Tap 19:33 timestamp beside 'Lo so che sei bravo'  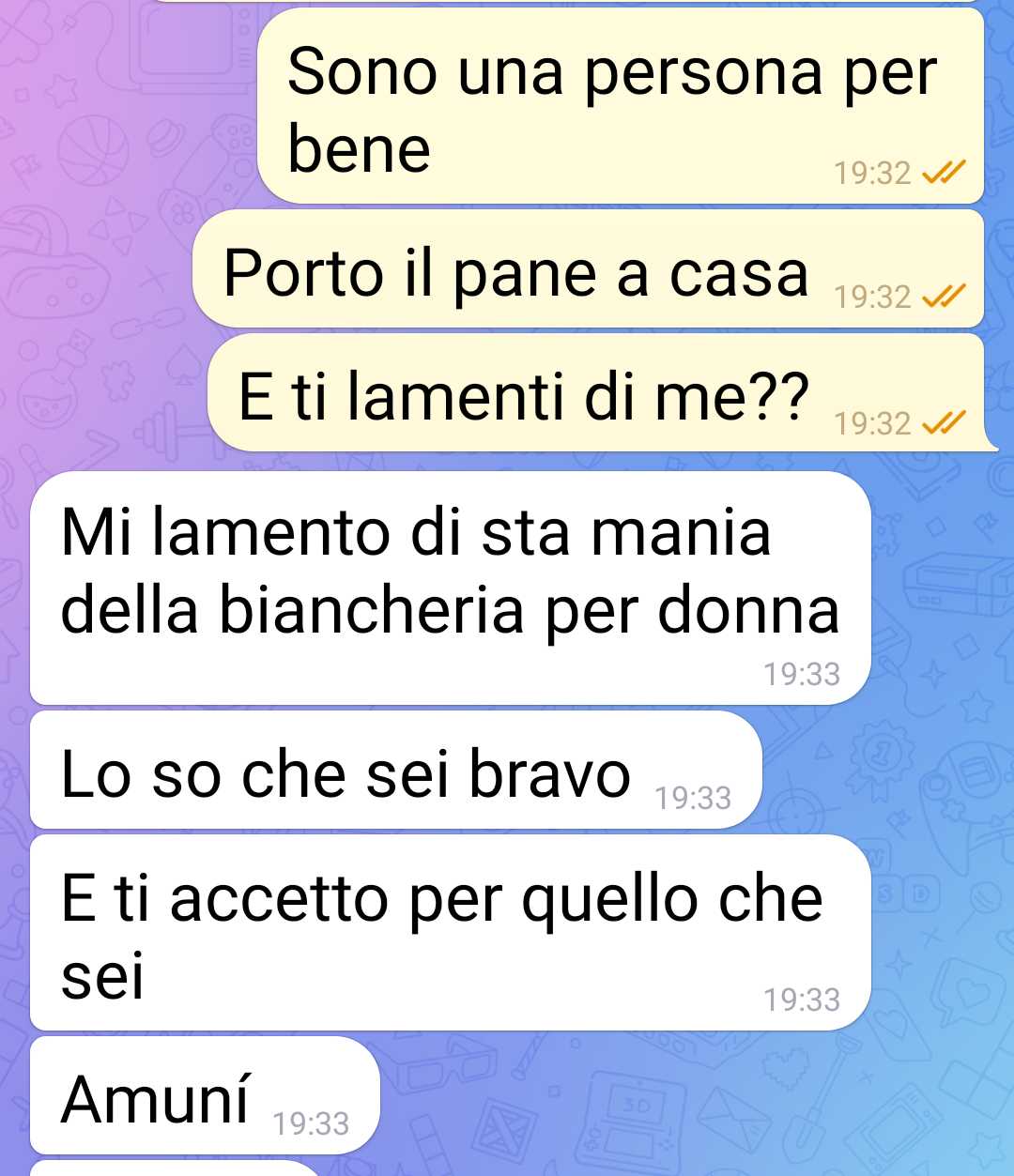point(693,799)
